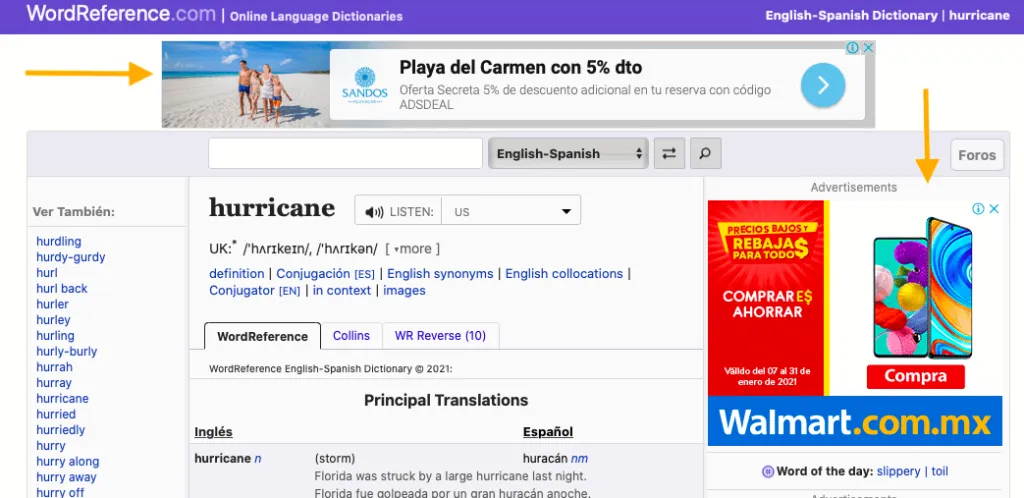
Task: Click the magnifying glass search button
Action: 705,154
